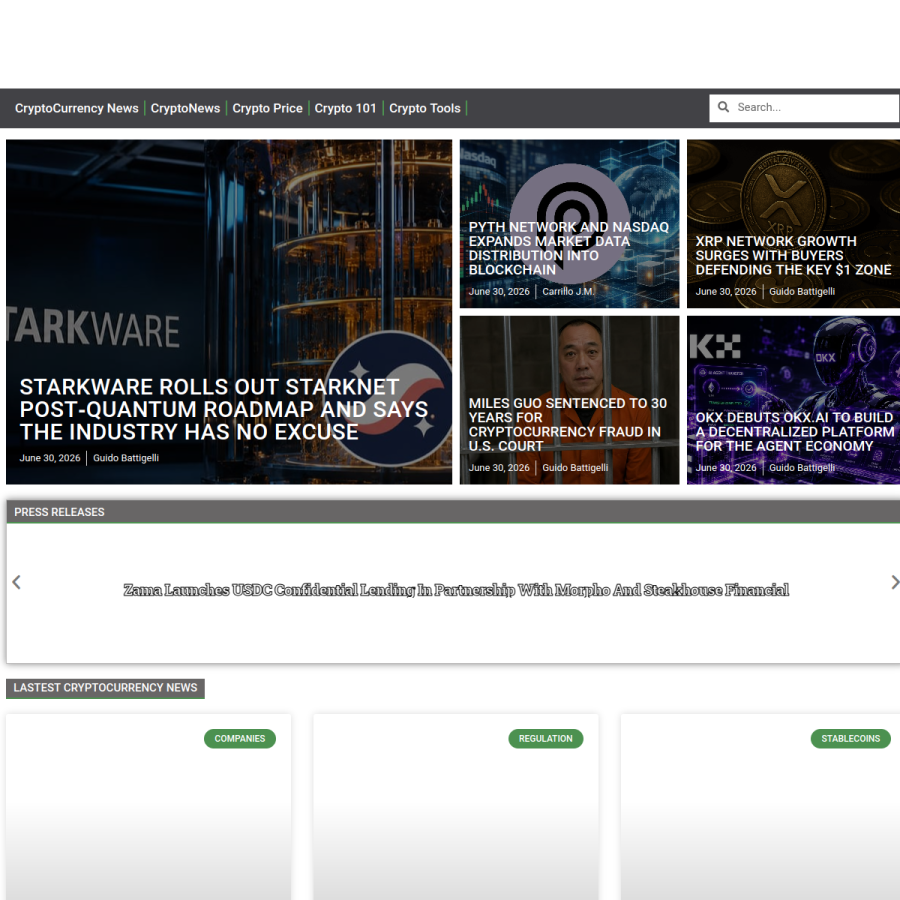Screen dimensions: 900x900
Task: Open the Crypto 101 section
Action: [x=345, y=108]
